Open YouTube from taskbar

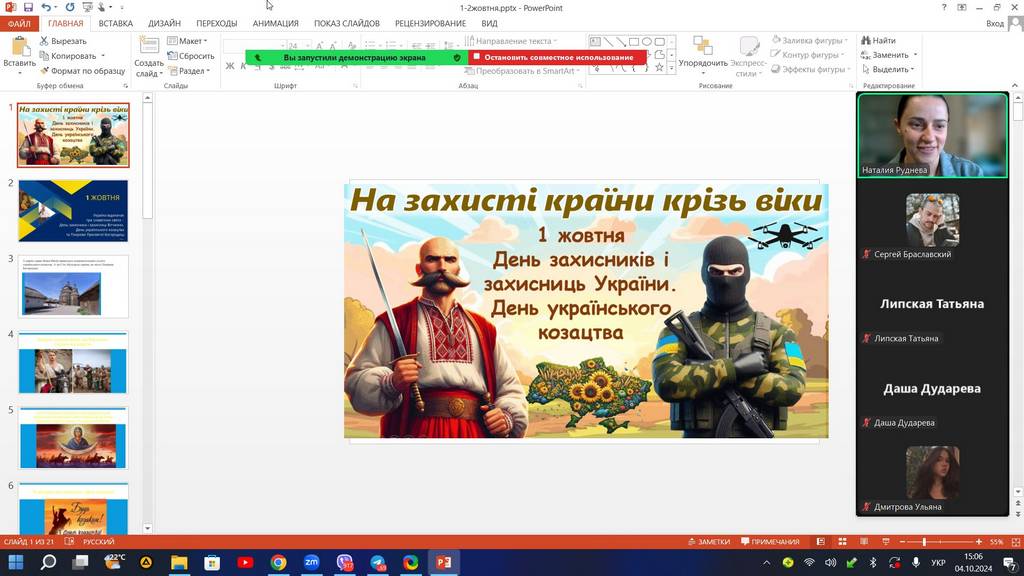[246, 562]
